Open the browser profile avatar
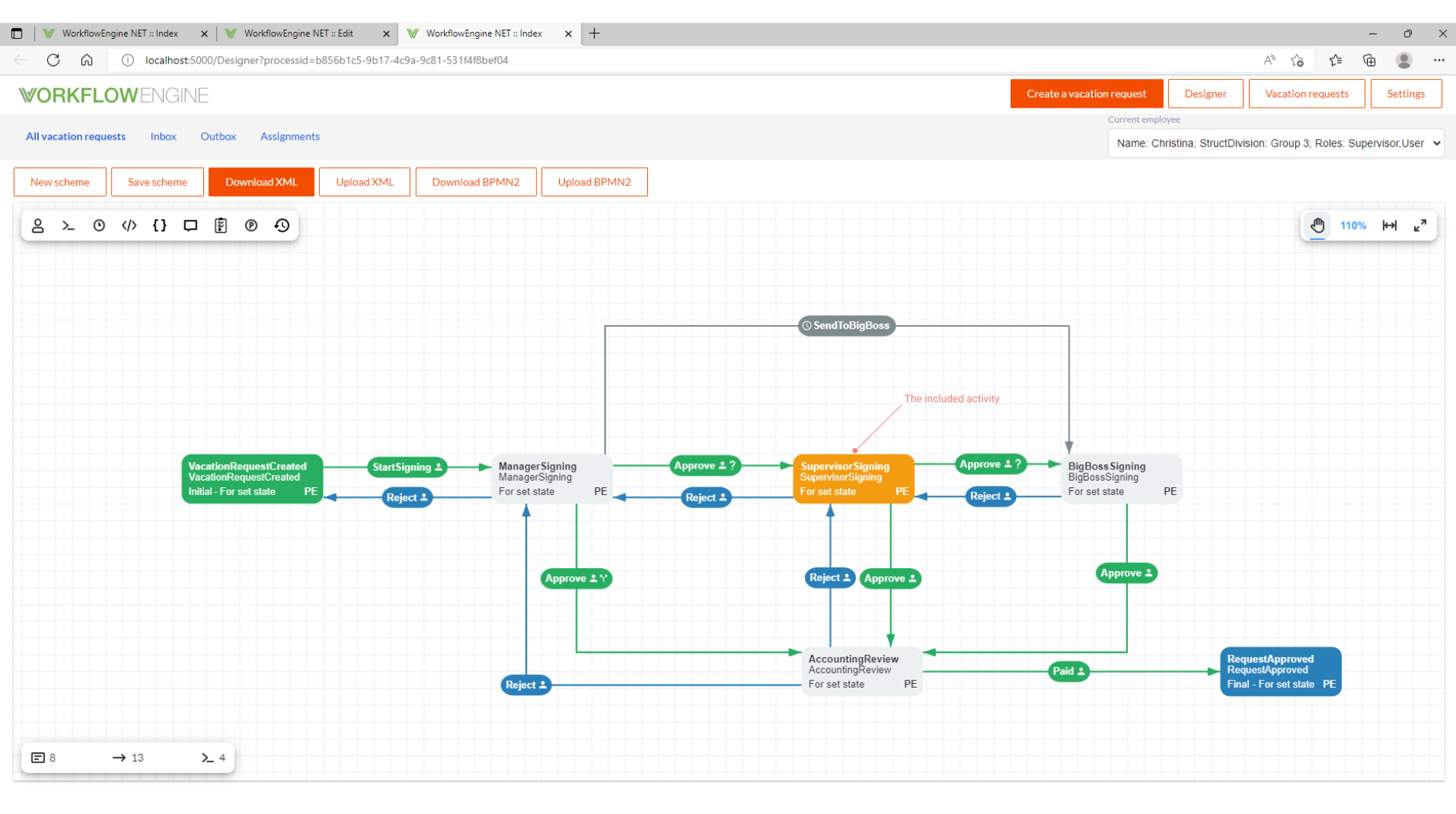The height and width of the screenshot is (814, 1456). pyautogui.click(x=1404, y=60)
